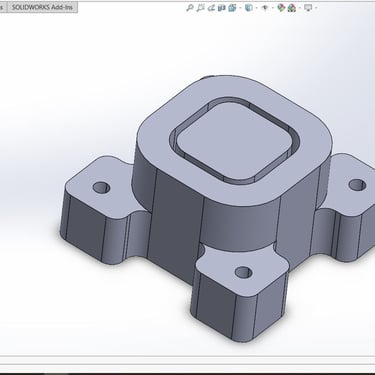Open the Edit Appearance color ball icon

pos(281,8)
